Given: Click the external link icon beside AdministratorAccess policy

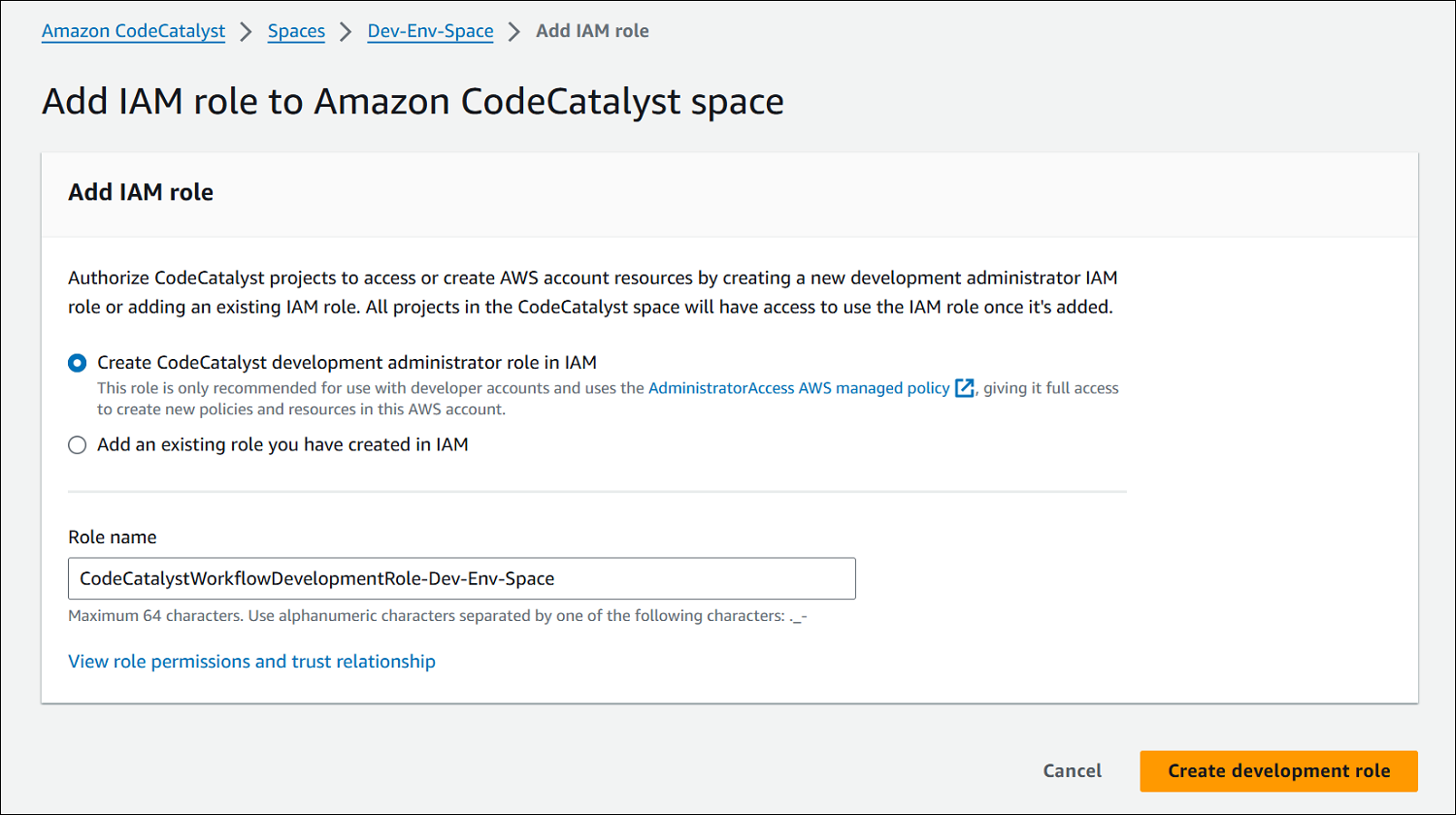Looking at the screenshot, I should [965, 388].
